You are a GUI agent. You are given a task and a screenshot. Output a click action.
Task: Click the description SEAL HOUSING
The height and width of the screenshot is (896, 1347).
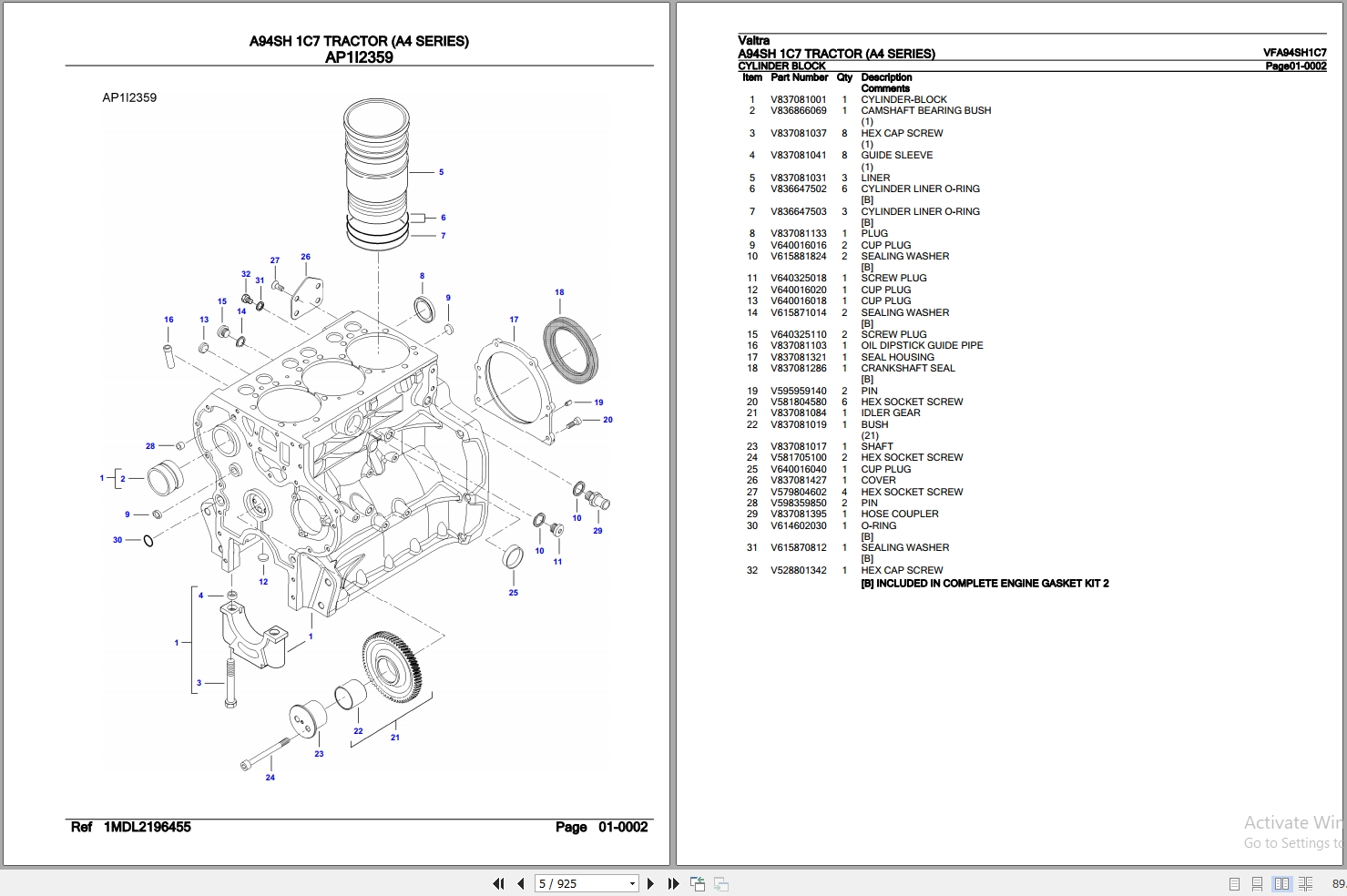897,358
